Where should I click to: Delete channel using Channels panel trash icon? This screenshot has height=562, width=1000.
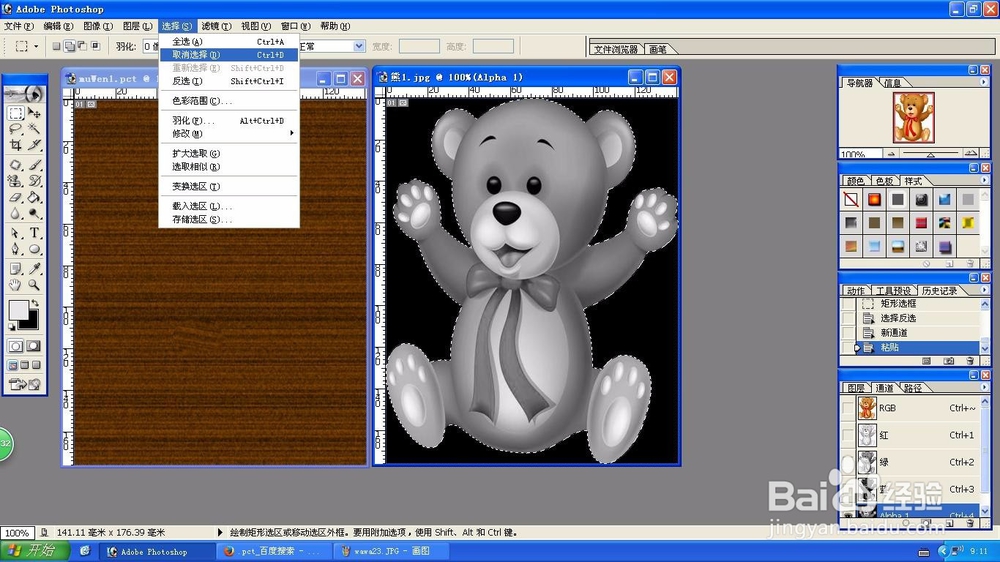[970, 523]
